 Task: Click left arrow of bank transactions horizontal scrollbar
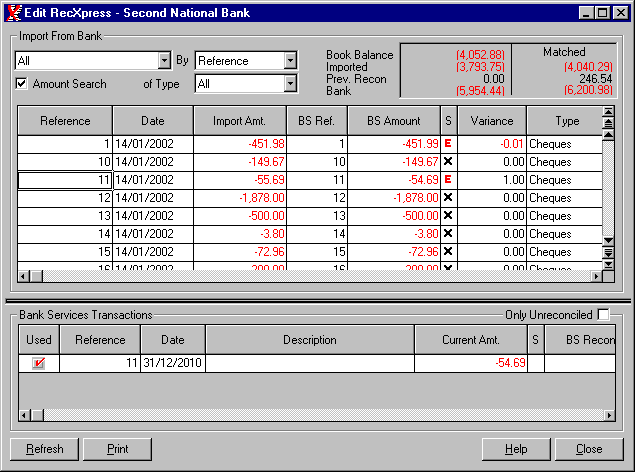coord(24,415)
